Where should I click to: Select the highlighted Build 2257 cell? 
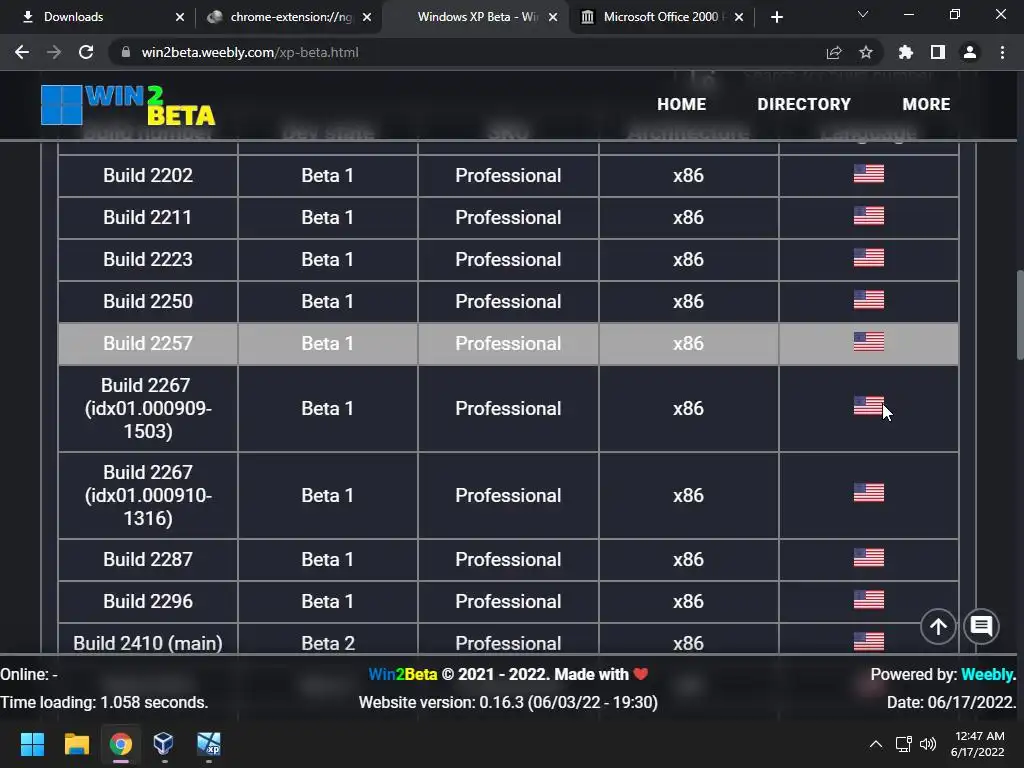coord(148,344)
